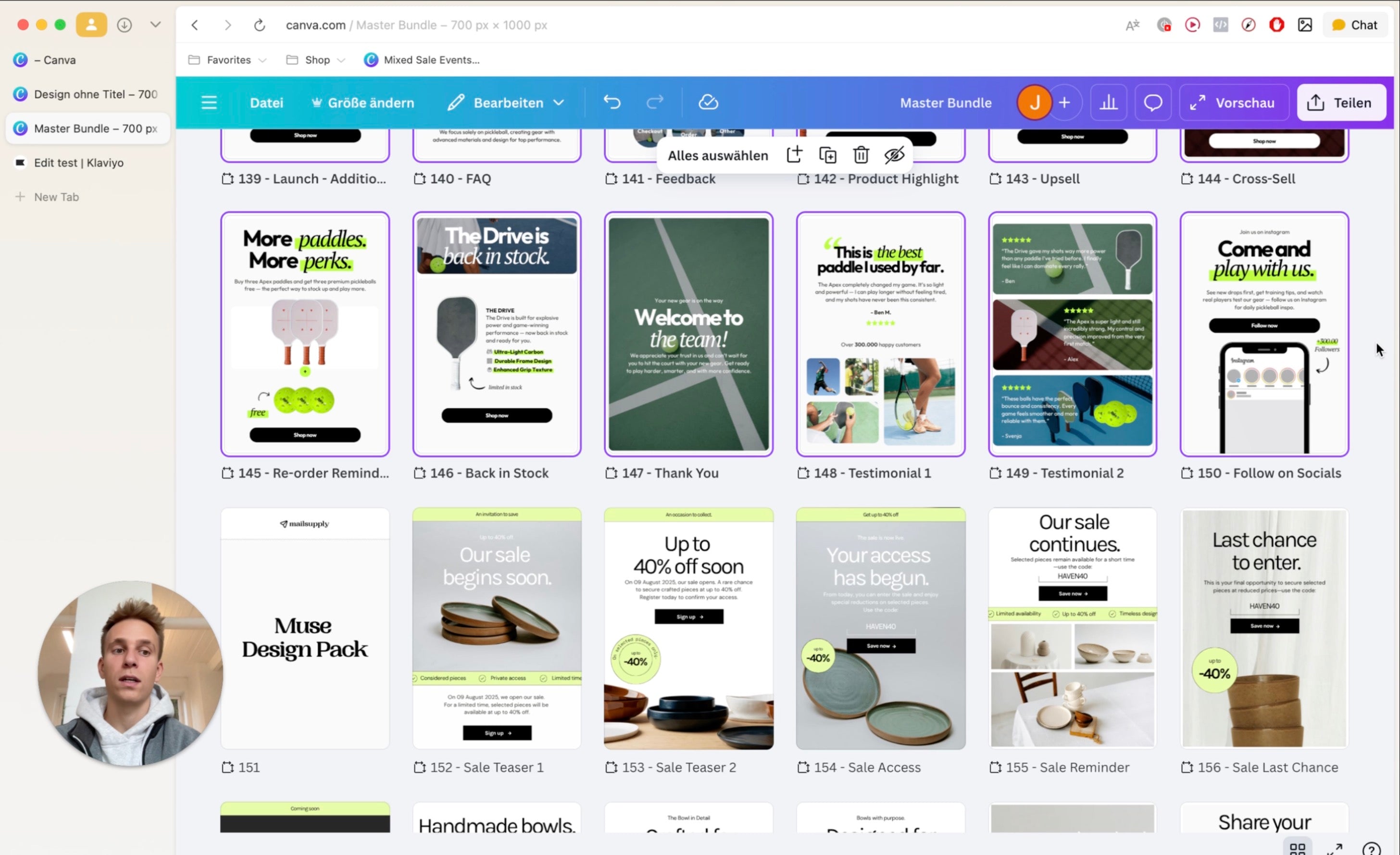Select the Master Bundle sidebar tab
This screenshot has width=1400, height=855.
click(88, 128)
